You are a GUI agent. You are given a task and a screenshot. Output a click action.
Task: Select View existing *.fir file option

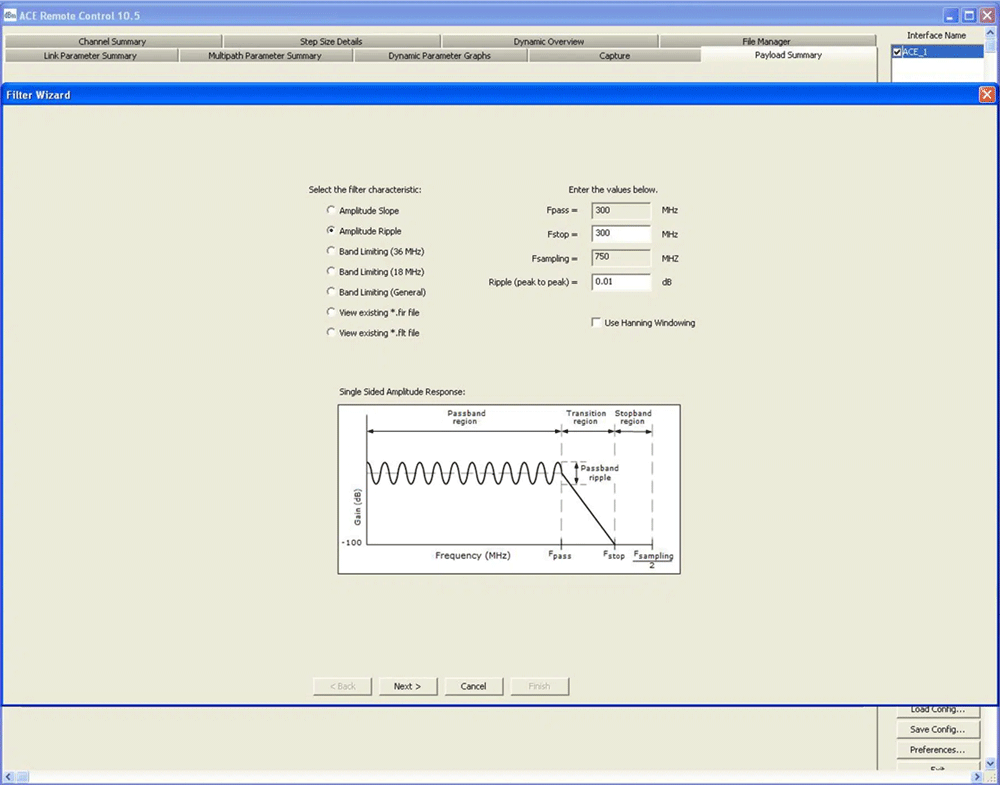point(331,313)
